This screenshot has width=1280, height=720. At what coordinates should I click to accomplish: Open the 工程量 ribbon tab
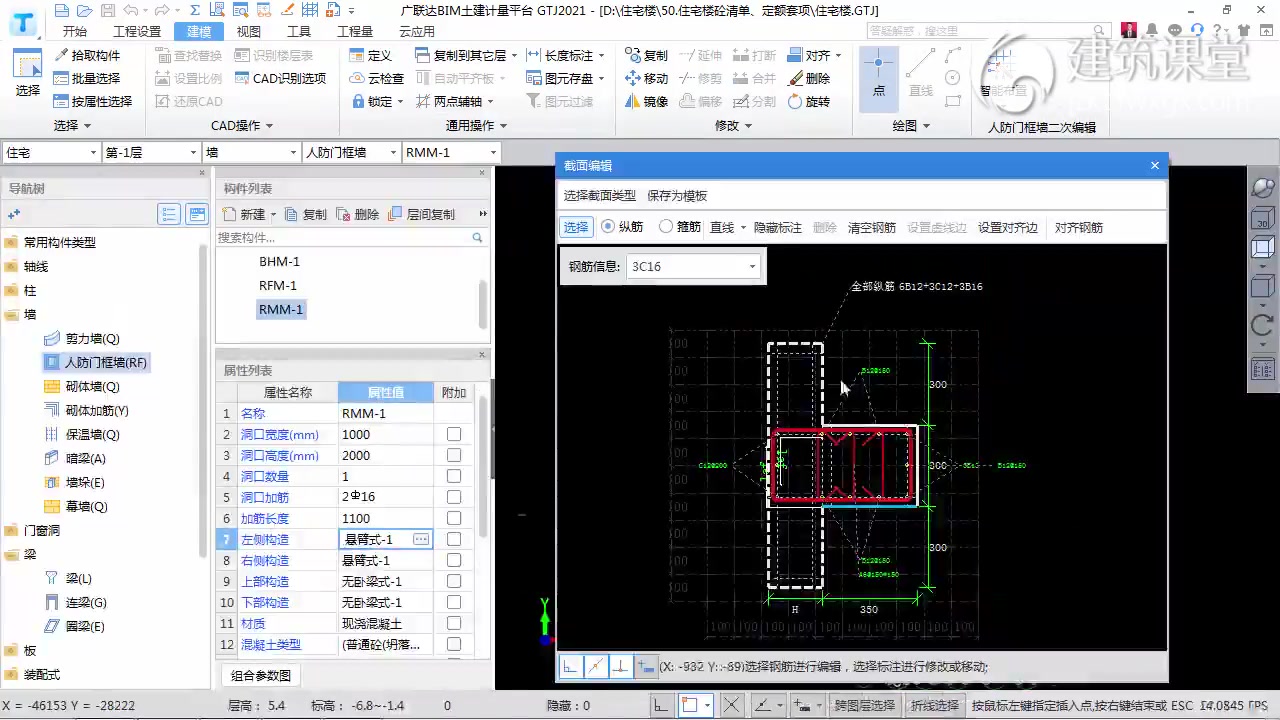354,31
